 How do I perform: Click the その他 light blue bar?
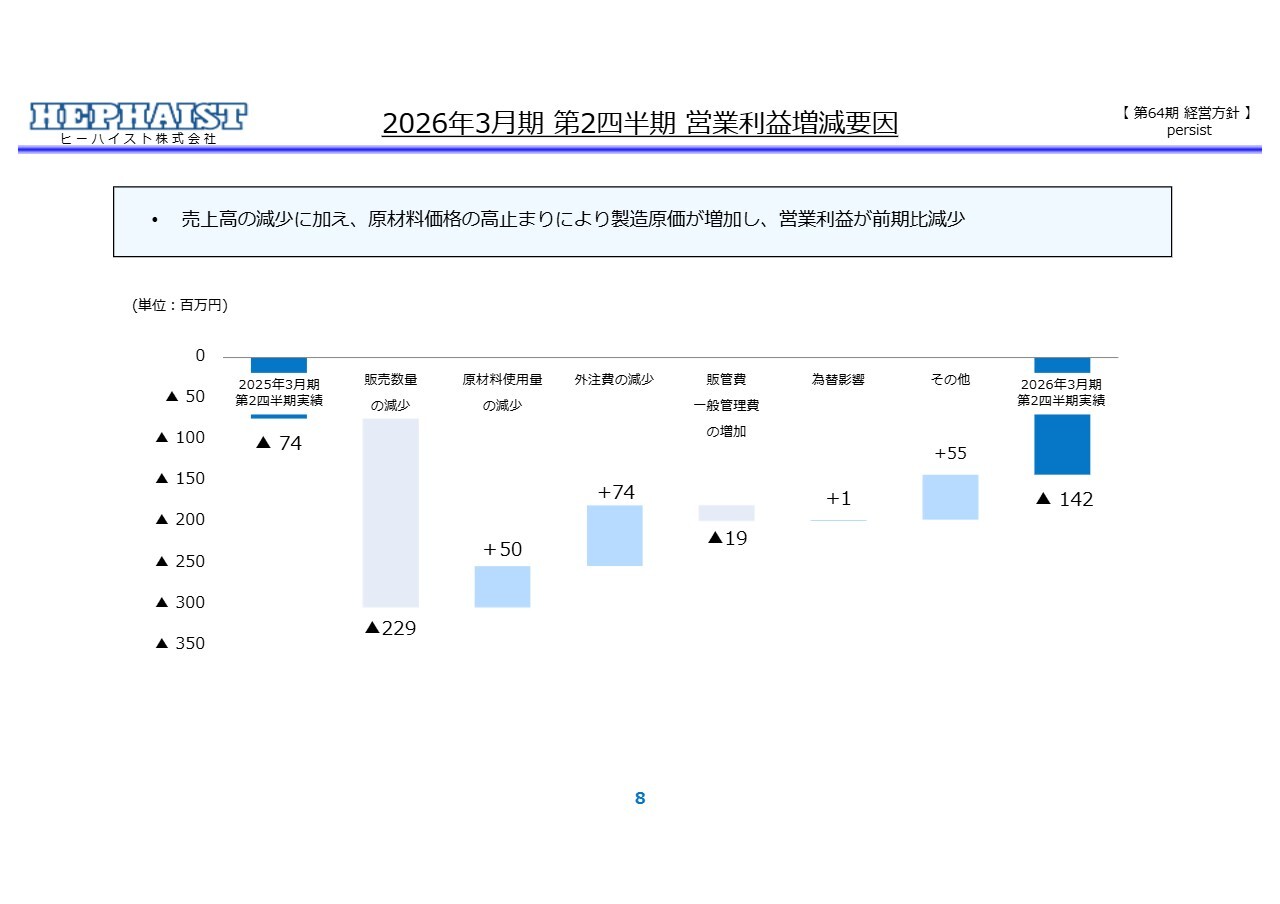[950, 497]
